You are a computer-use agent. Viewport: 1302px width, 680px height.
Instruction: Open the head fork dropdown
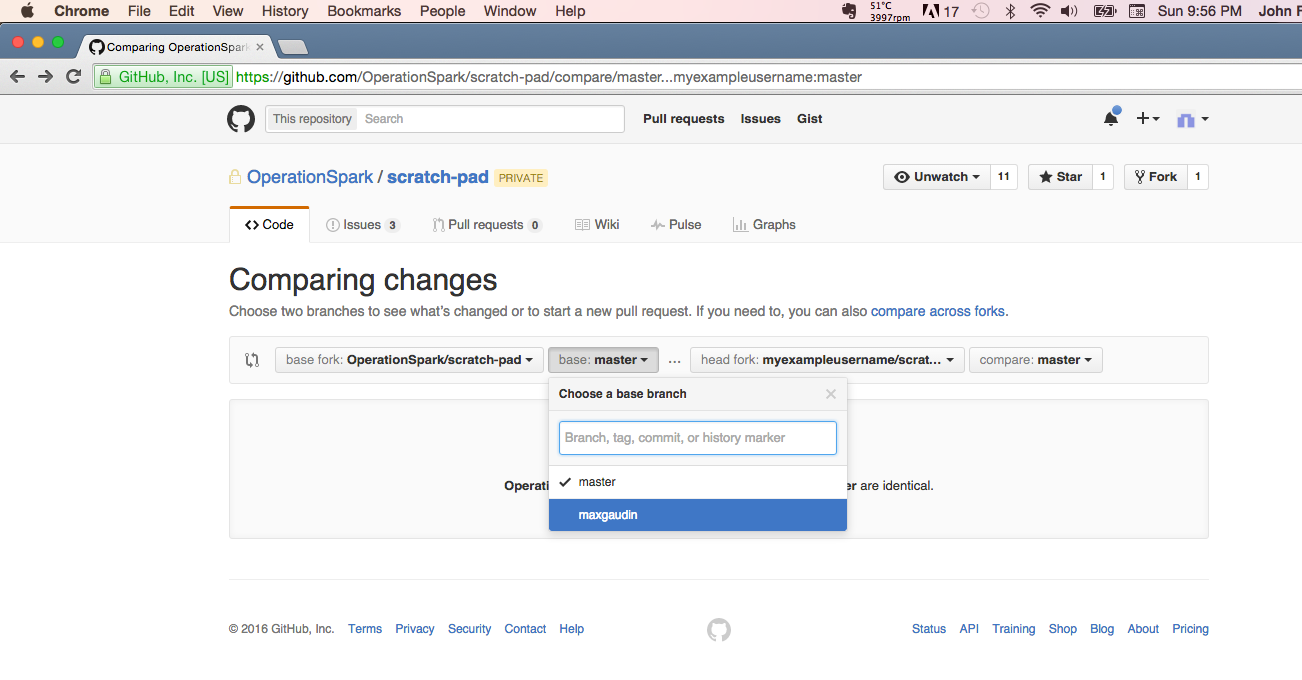pyautogui.click(x=827, y=360)
